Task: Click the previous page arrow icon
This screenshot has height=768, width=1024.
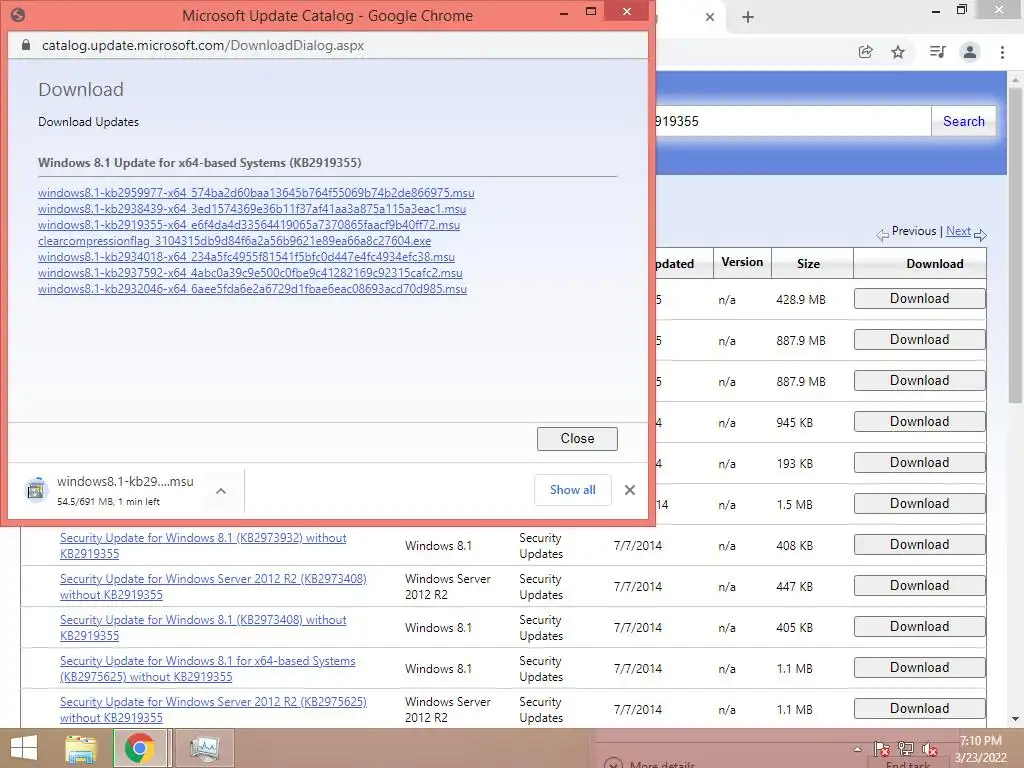Action: tap(882, 234)
